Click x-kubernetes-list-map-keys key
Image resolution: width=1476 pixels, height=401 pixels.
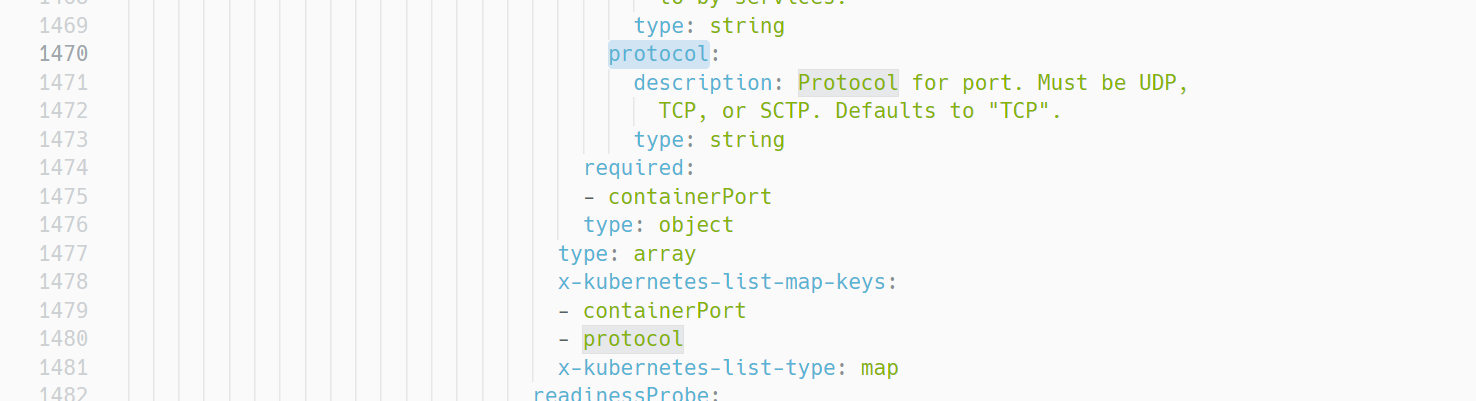(721, 282)
